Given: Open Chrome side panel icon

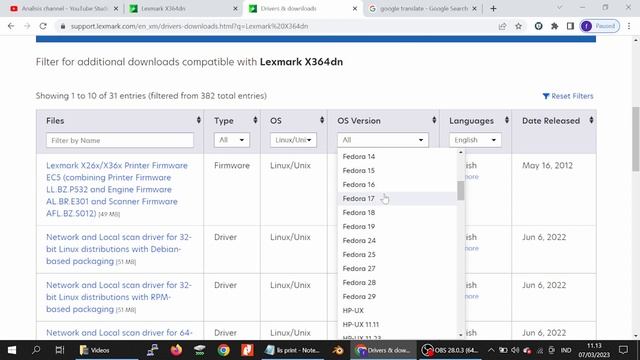Looking at the screenshot, I should pyautogui.click(x=570, y=26).
